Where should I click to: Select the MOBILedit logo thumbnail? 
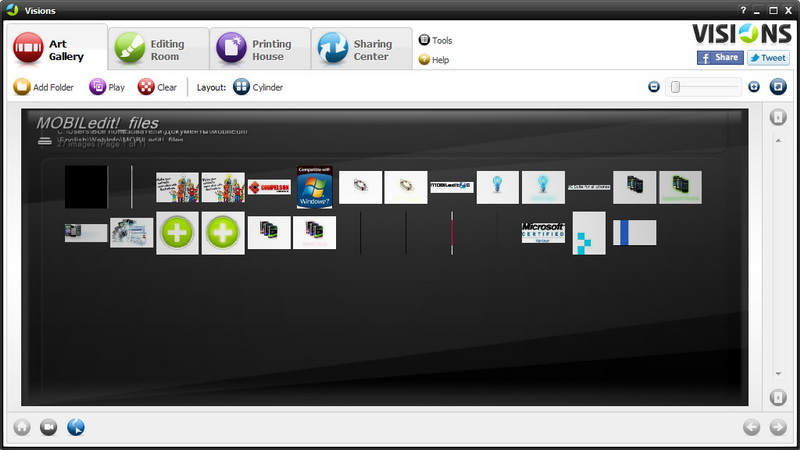pos(452,187)
